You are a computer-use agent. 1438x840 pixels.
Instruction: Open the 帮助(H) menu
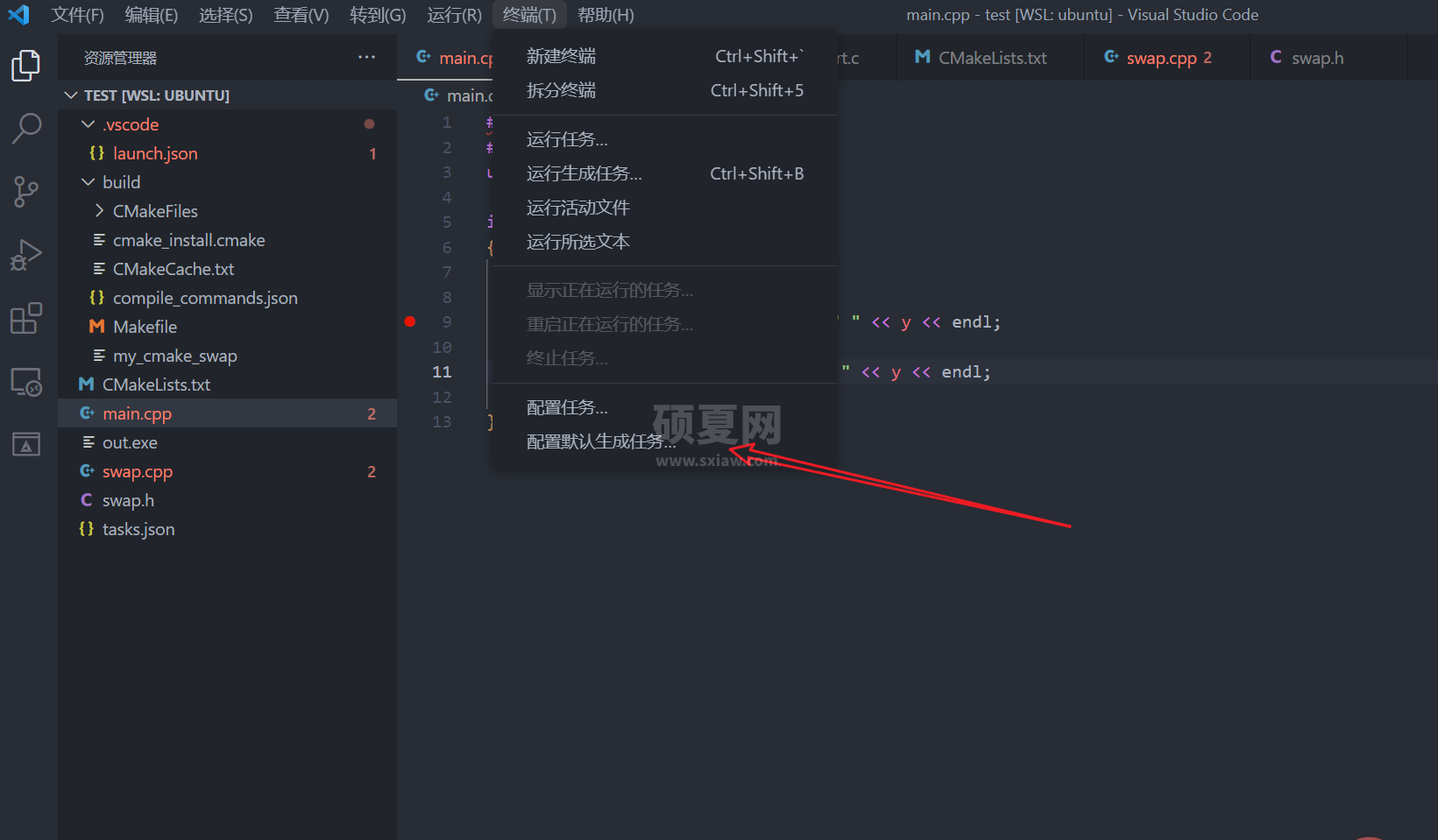tap(606, 15)
